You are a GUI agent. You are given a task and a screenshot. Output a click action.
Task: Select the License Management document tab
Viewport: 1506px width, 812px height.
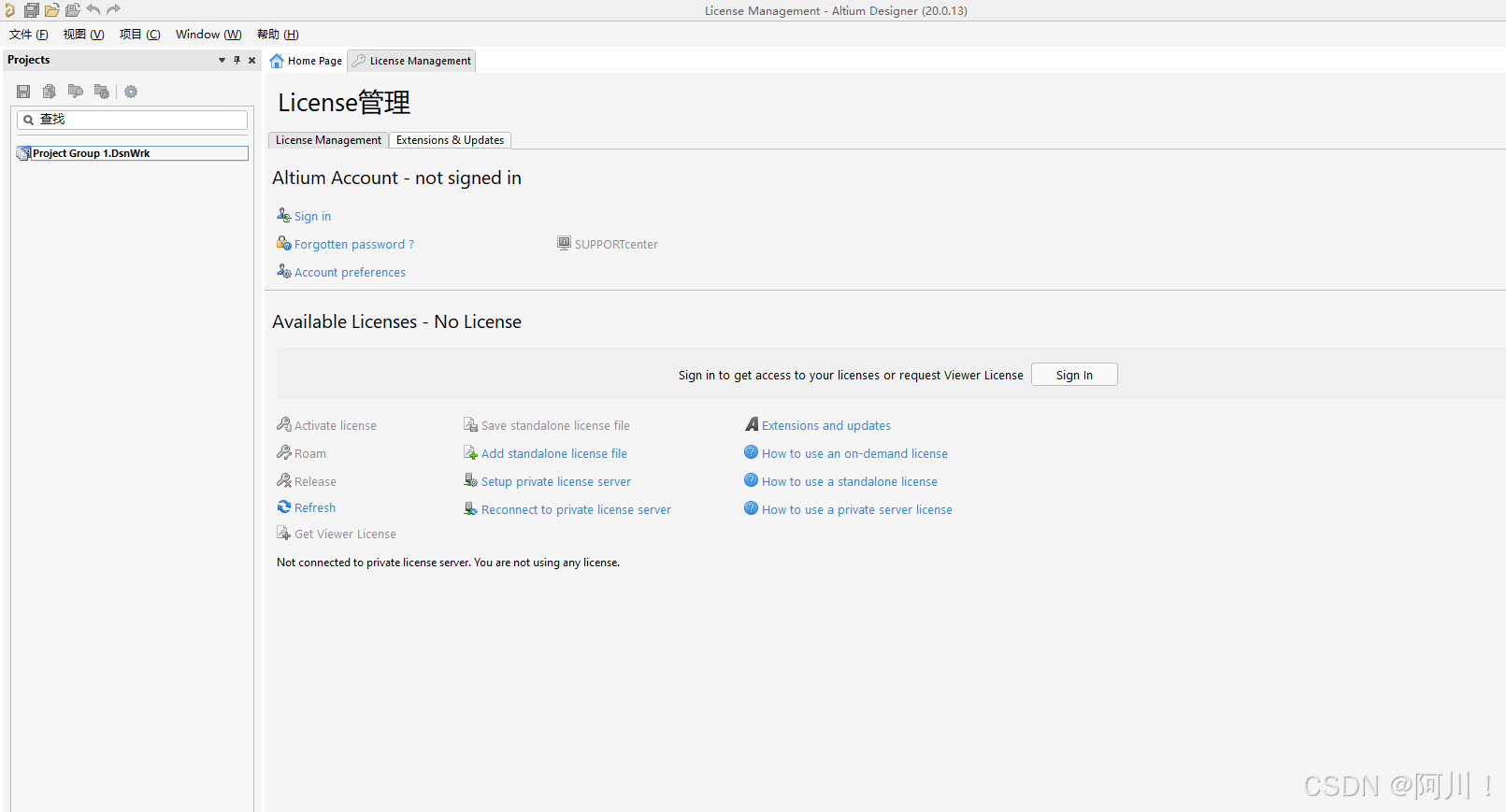pos(411,61)
